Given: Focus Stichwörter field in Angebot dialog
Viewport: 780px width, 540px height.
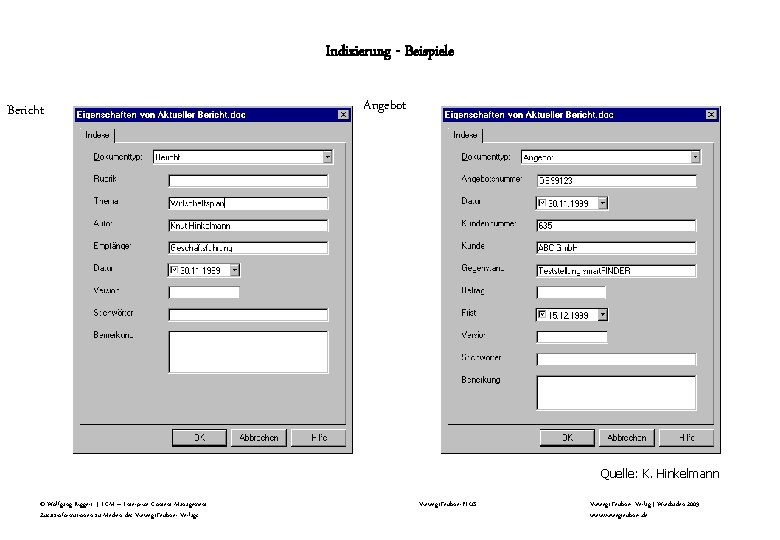Looking at the screenshot, I should pos(616,359).
